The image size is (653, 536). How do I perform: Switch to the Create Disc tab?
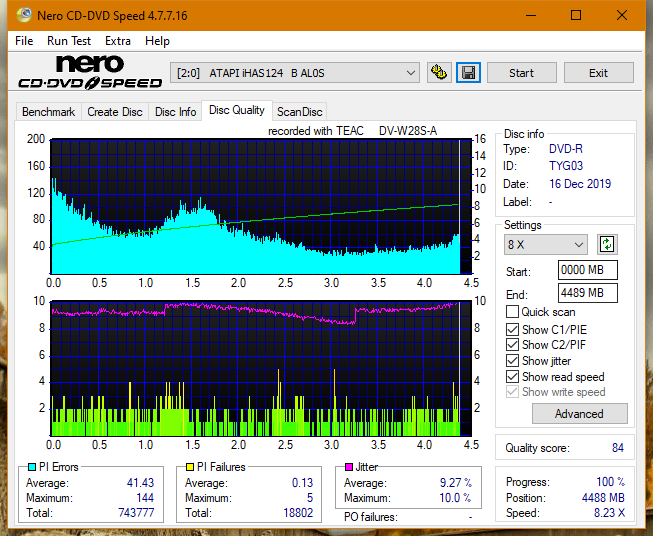[x=115, y=112]
